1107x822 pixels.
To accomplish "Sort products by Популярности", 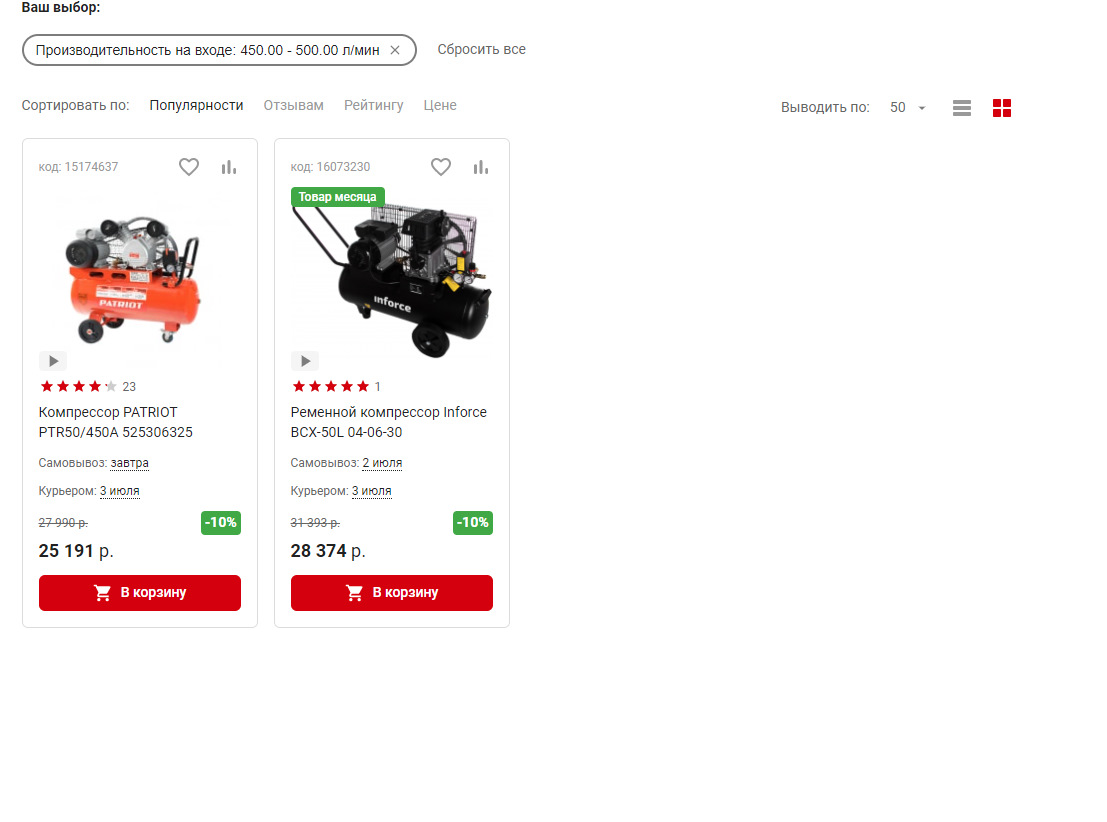I will pos(196,105).
